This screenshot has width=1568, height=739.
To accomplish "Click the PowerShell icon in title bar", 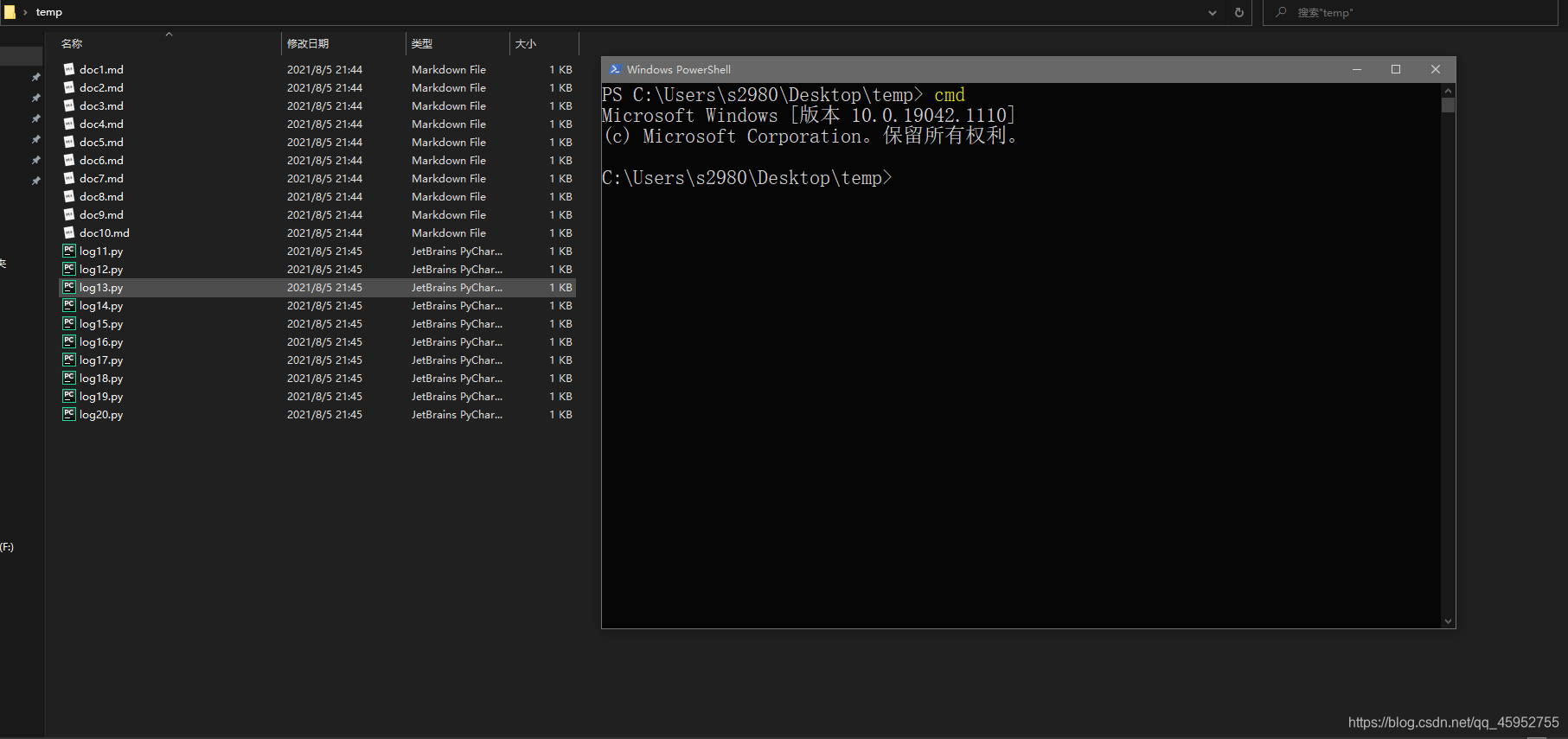I will pos(615,69).
